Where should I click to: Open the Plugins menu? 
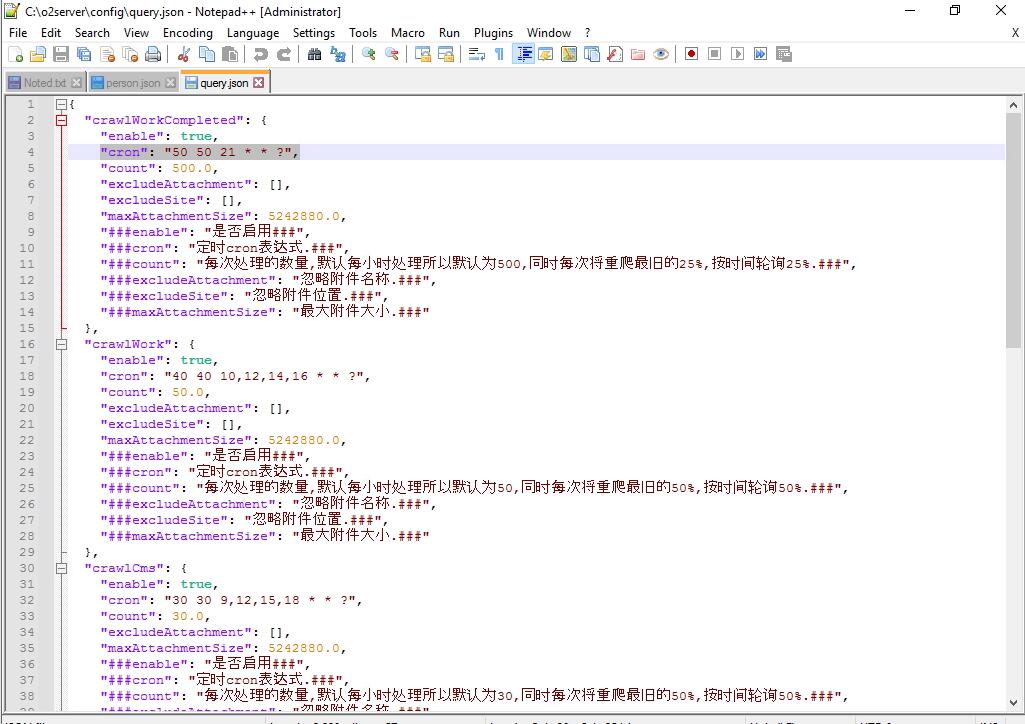click(x=493, y=32)
